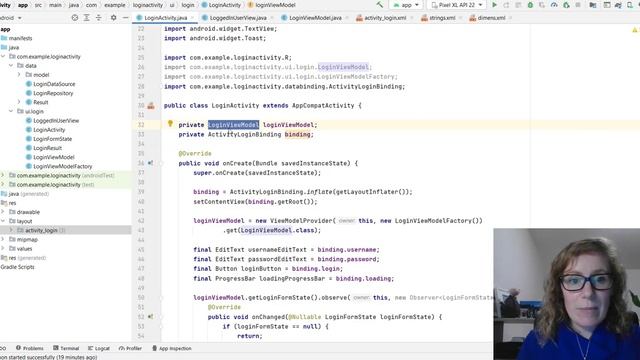Open the Pixel XL API 22 device dropdown

tap(457, 5)
